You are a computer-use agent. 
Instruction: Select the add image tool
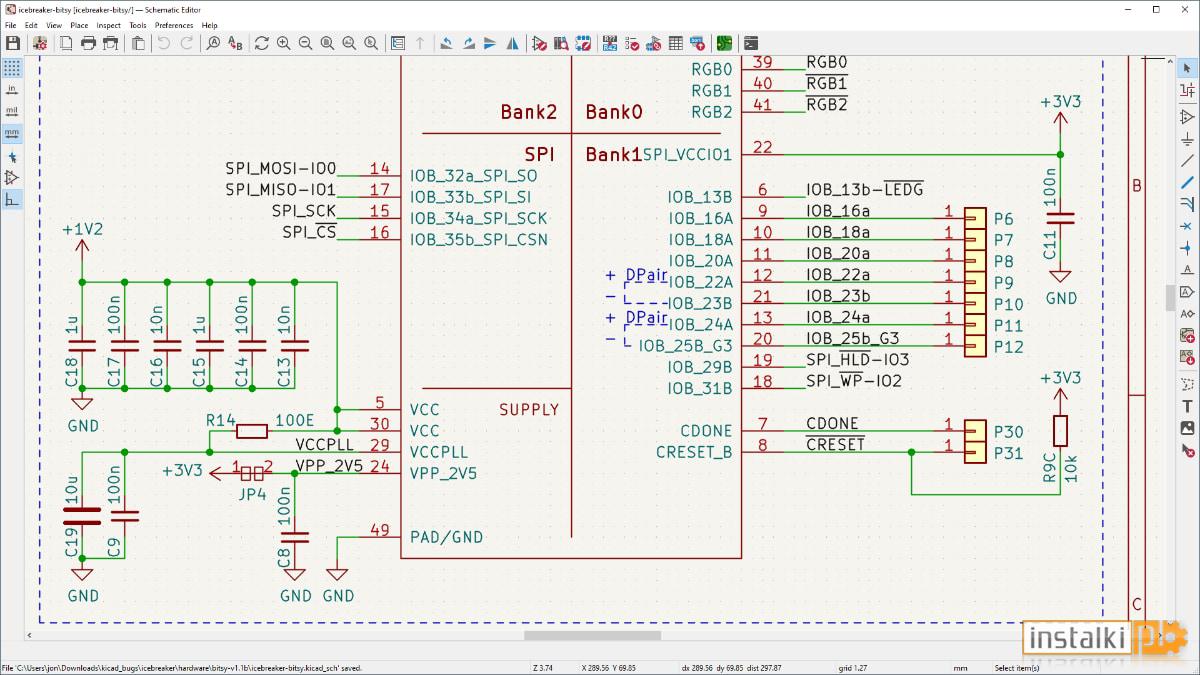1187,428
